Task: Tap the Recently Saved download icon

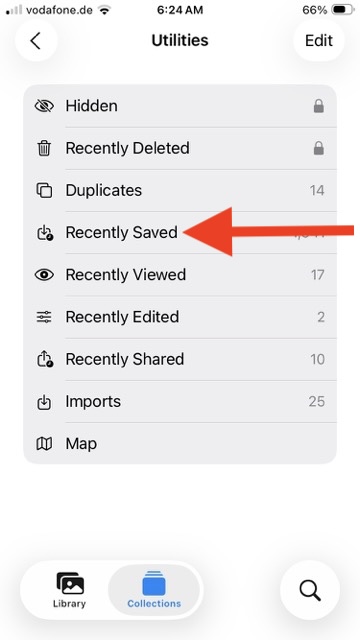Action: [44, 233]
